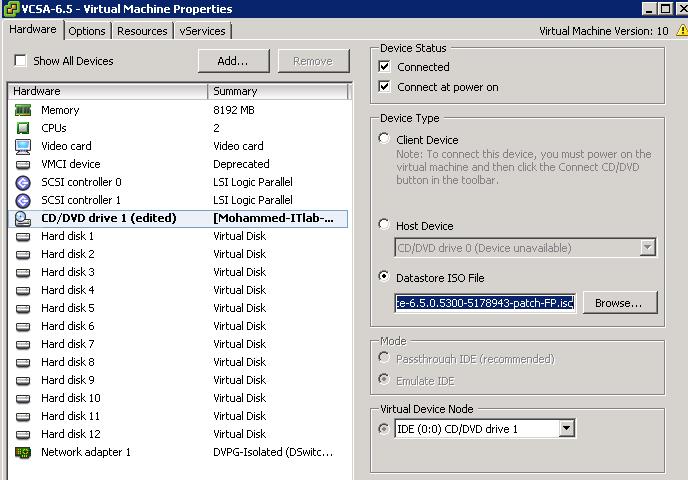Open the Resources tab

click(142, 31)
